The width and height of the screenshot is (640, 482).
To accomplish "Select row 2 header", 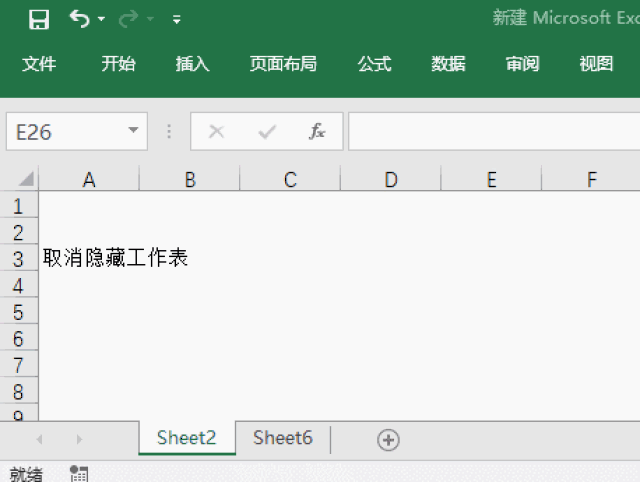I will point(19,232).
